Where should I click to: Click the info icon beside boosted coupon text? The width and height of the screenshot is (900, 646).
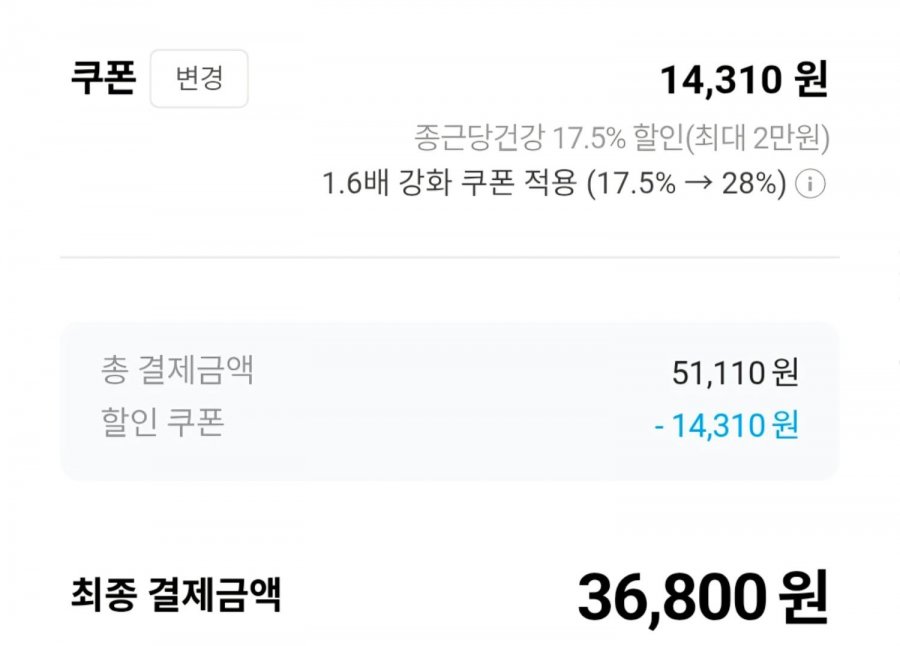point(813,185)
